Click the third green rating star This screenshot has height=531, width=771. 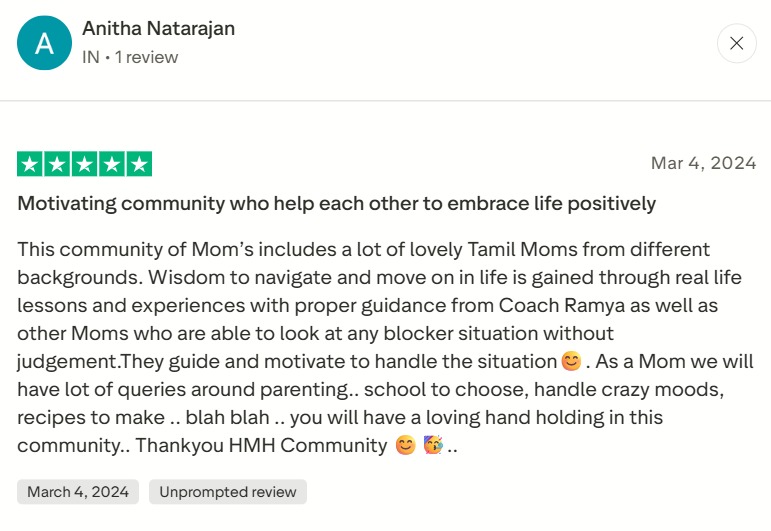[85, 164]
